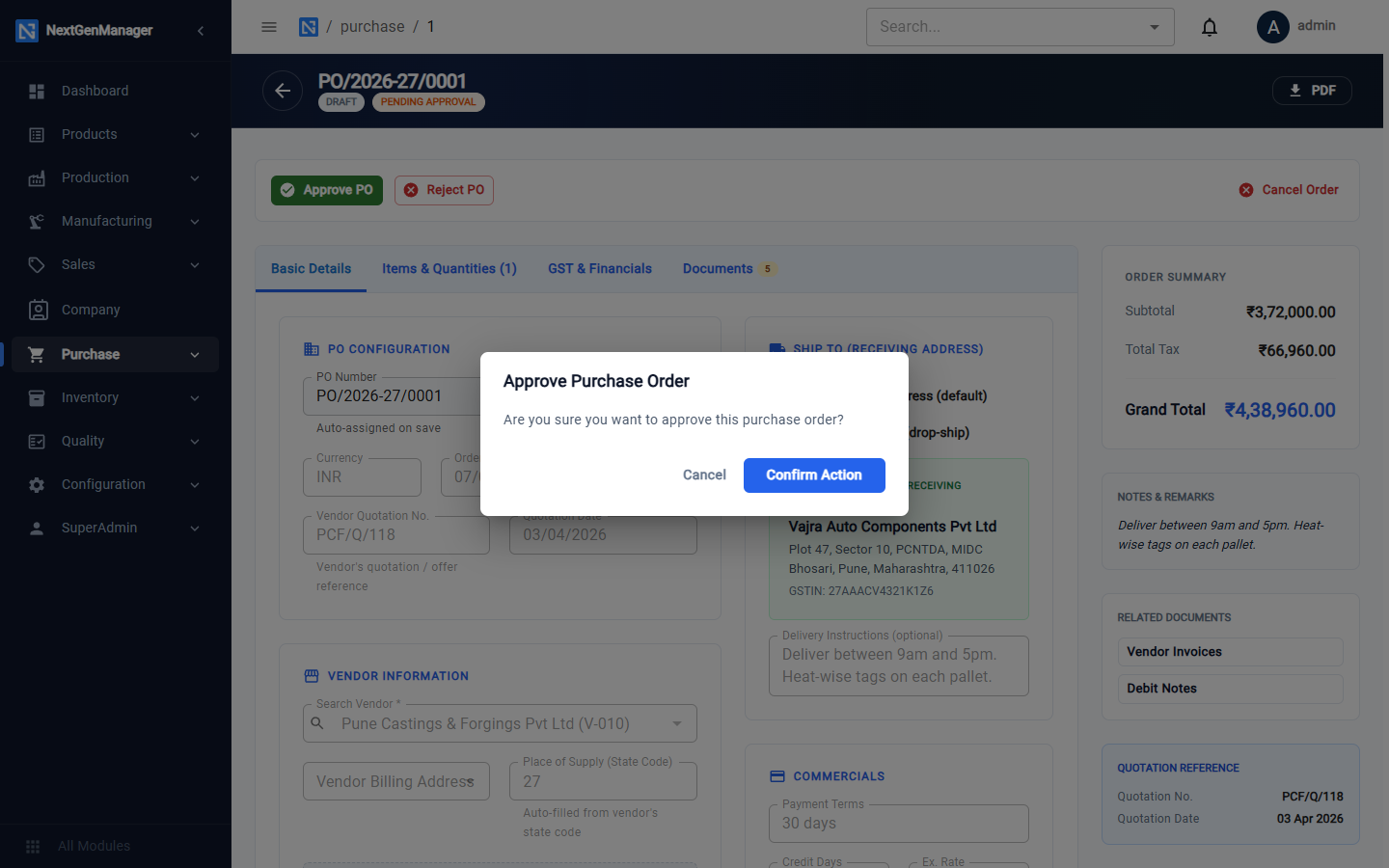Open Debit Notes related document
The height and width of the screenshot is (868, 1389).
pos(1230,689)
